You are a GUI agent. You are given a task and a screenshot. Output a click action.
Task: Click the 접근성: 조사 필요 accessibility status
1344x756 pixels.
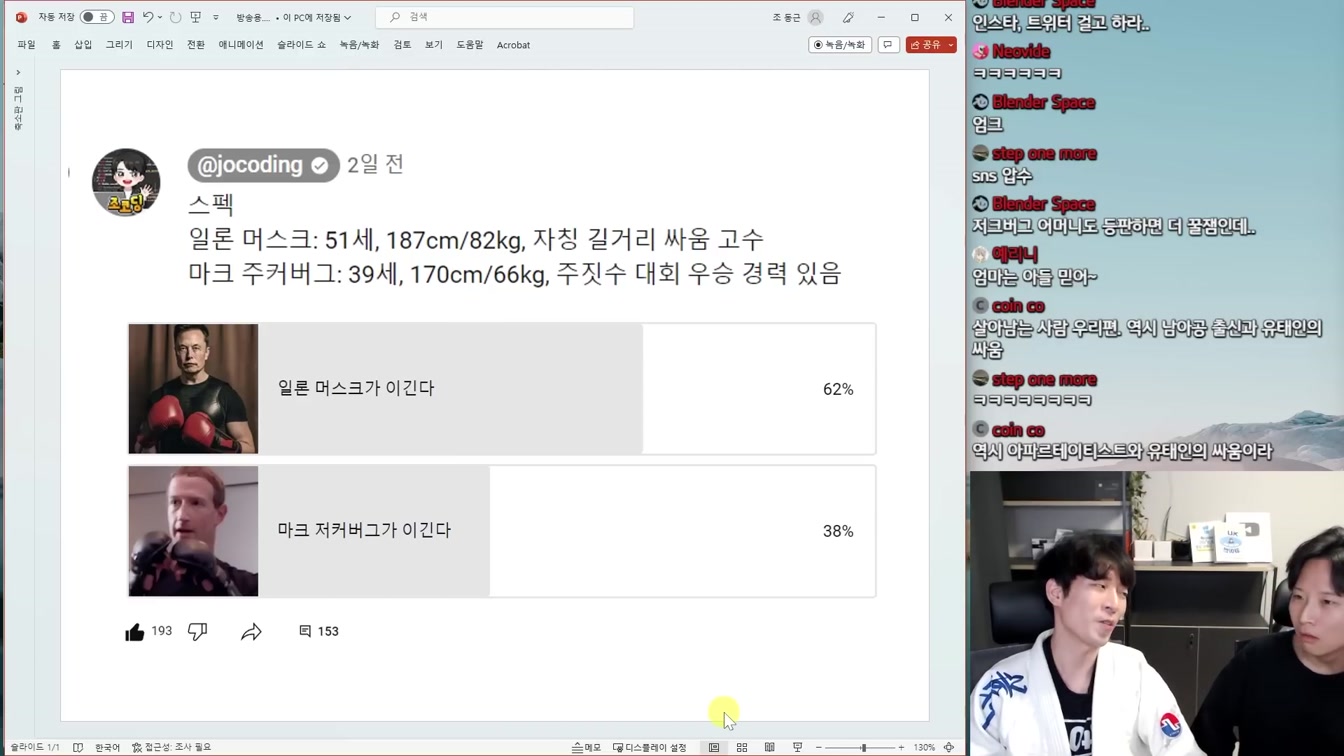click(x=171, y=747)
